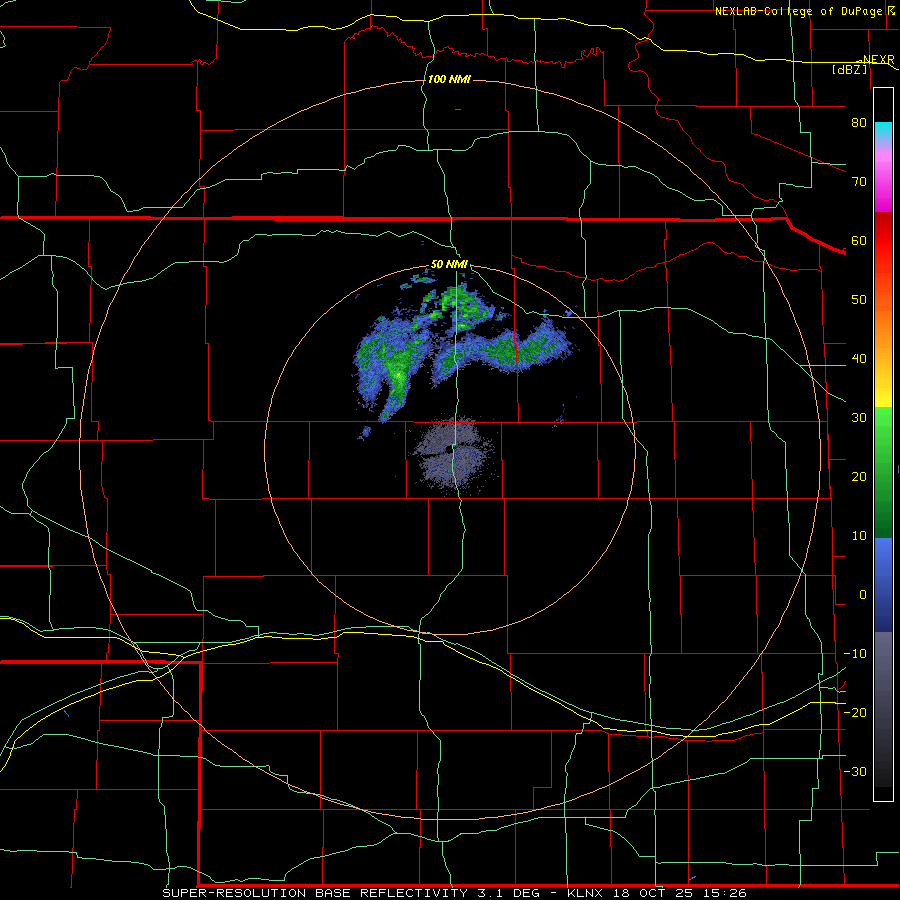The height and width of the screenshot is (900, 900).
Task: Click the 20 value on the dBZ scale
Action: coord(859,477)
